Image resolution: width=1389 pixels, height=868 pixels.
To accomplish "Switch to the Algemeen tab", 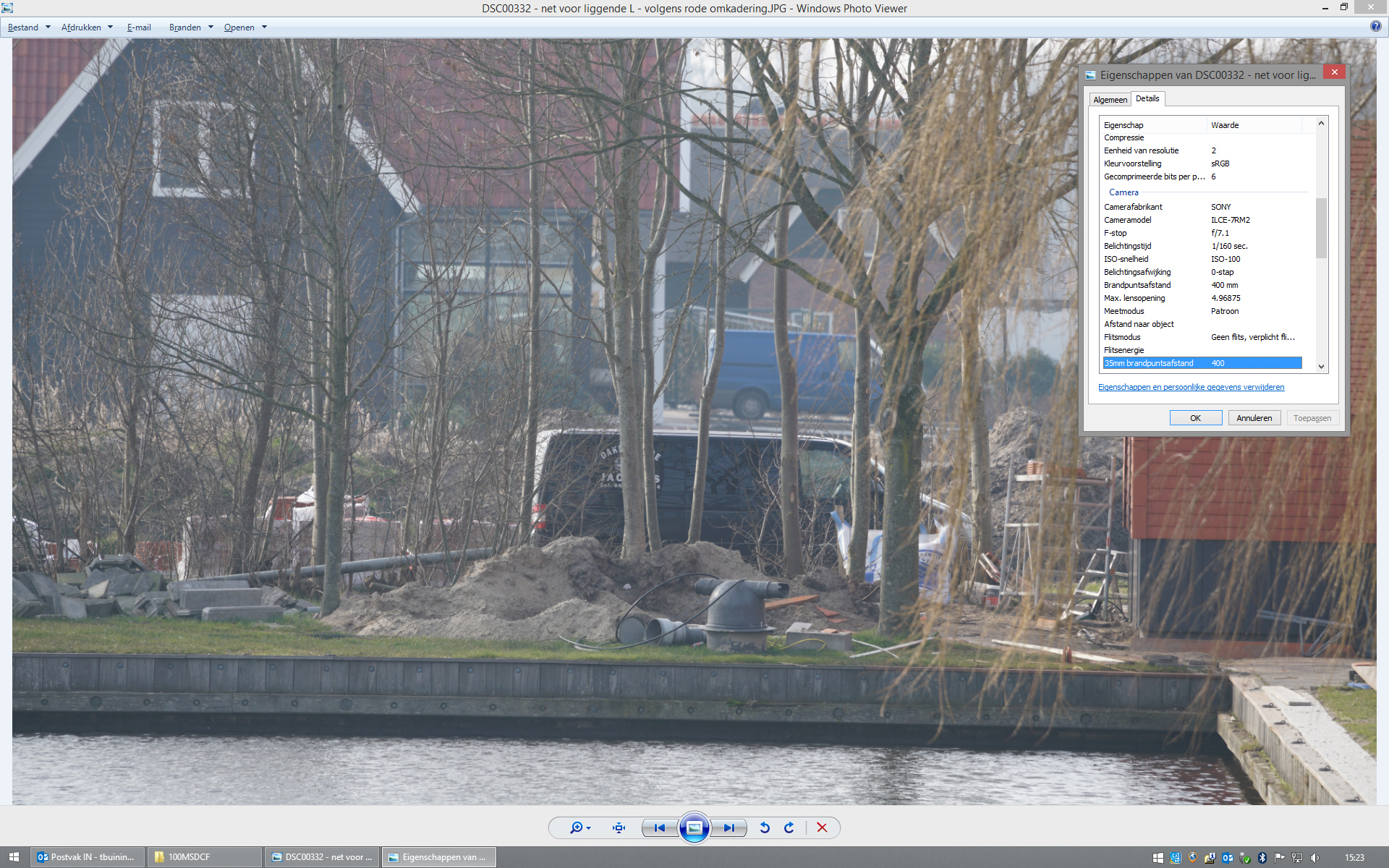I will tap(1110, 100).
